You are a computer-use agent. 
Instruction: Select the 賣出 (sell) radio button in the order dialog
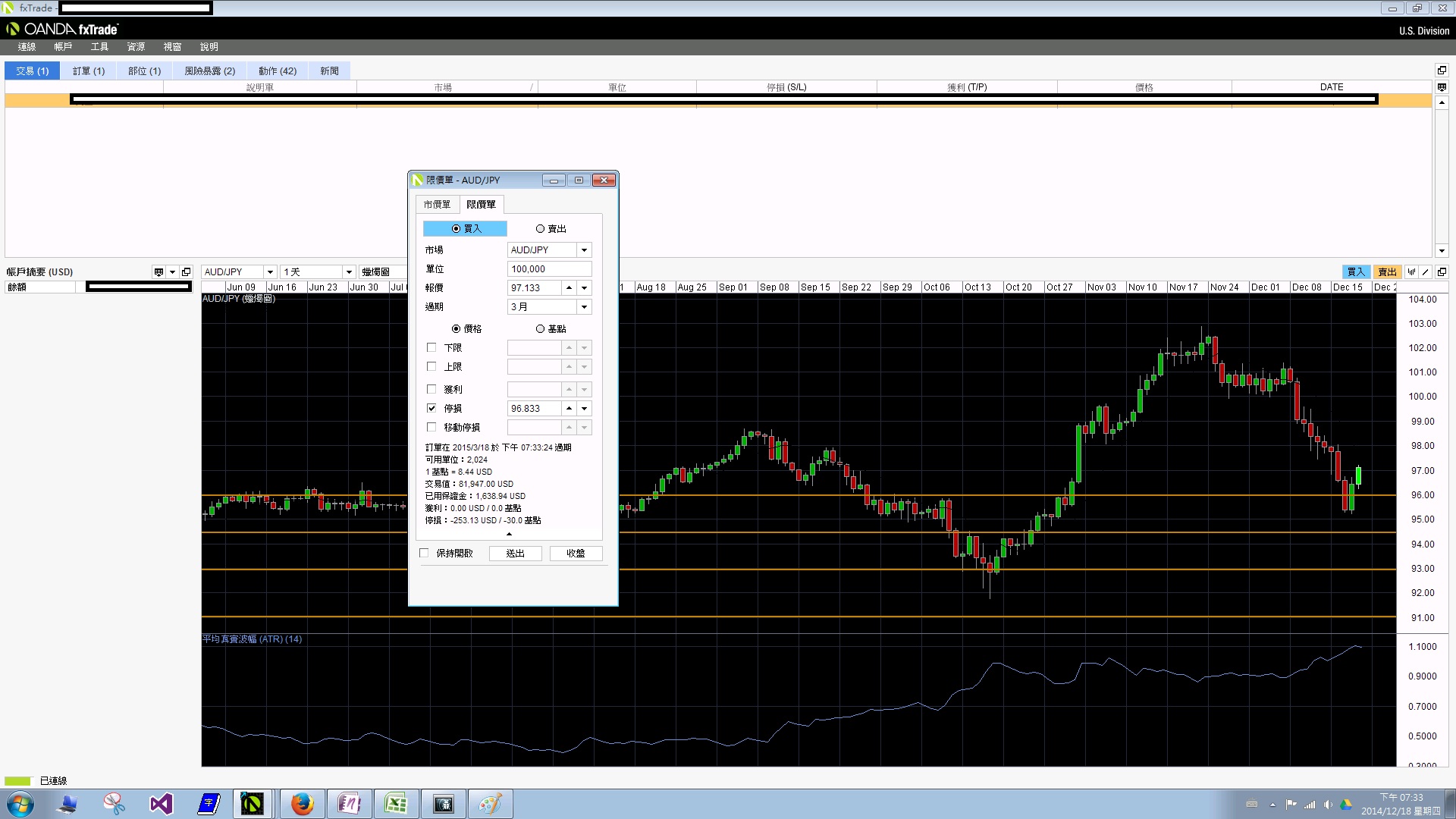[540, 228]
